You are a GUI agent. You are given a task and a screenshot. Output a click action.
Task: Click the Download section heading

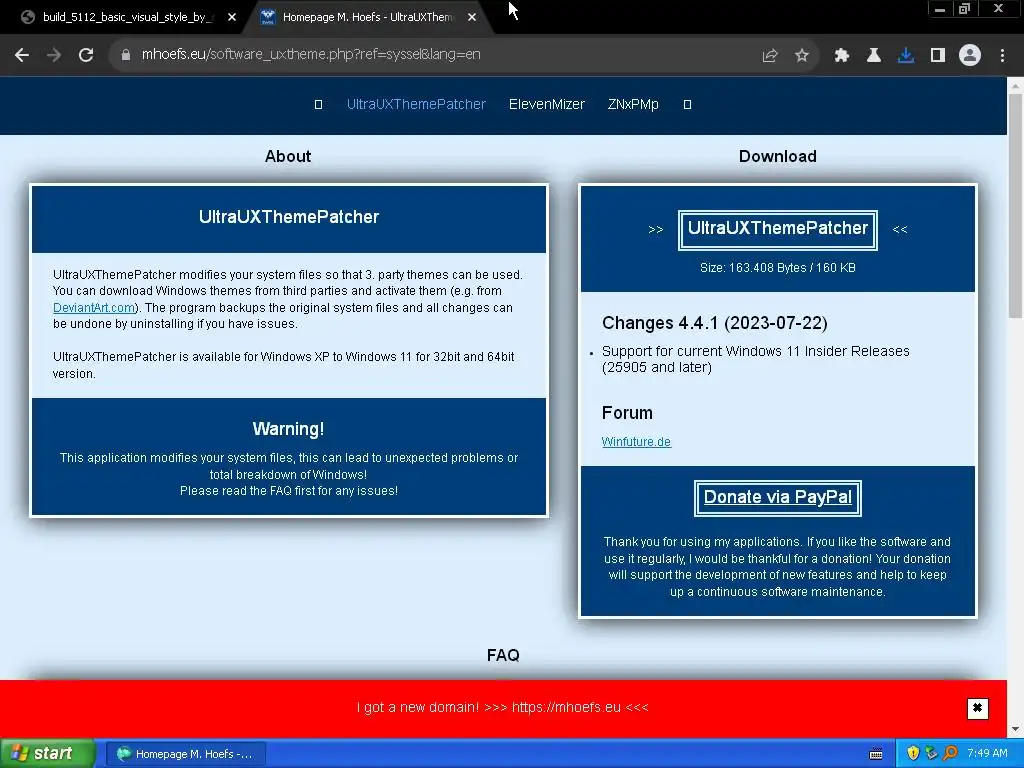pyautogui.click(x=777, y=156)
